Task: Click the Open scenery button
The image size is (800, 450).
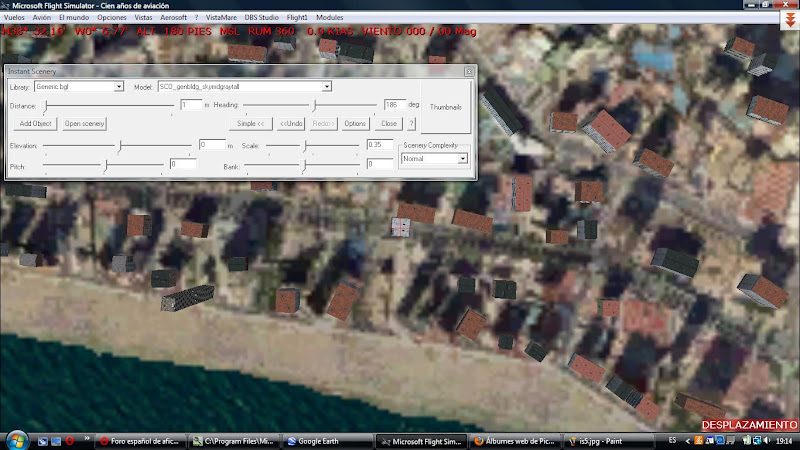Action: pyautogui.click(x=84, y=123)
